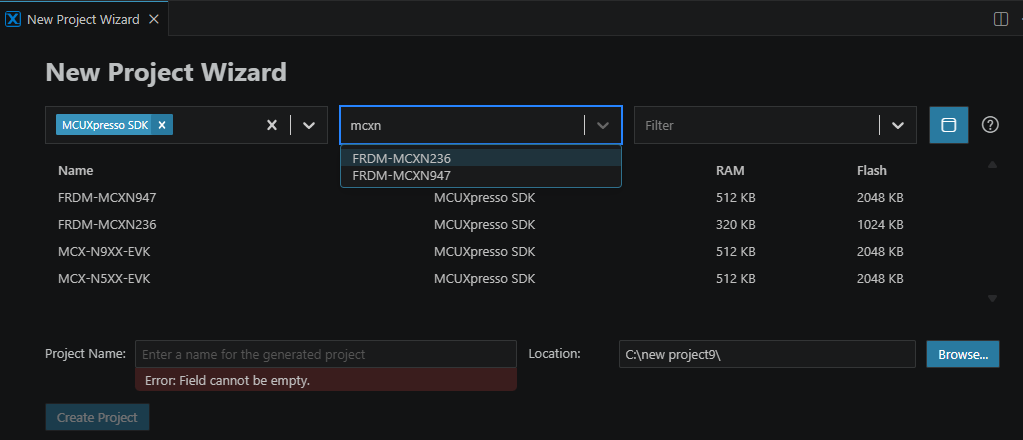Remove the MCUXpresso SDK tag
Viewport: 1023px width, 440px height.
(x=162, y=125)
